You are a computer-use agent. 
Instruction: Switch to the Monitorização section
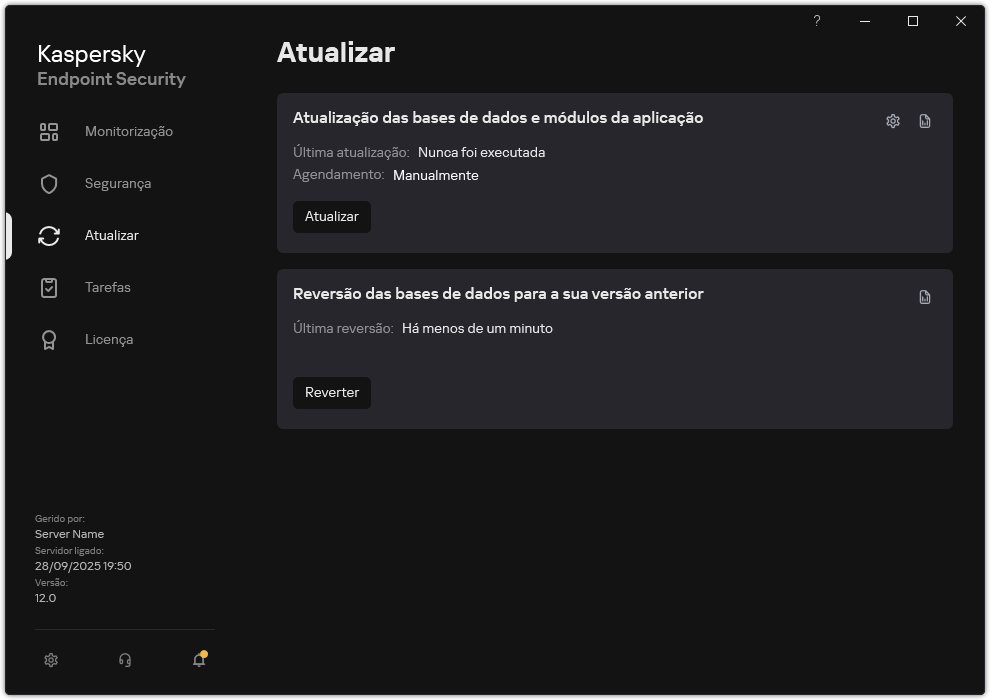[x=130, y=131]
